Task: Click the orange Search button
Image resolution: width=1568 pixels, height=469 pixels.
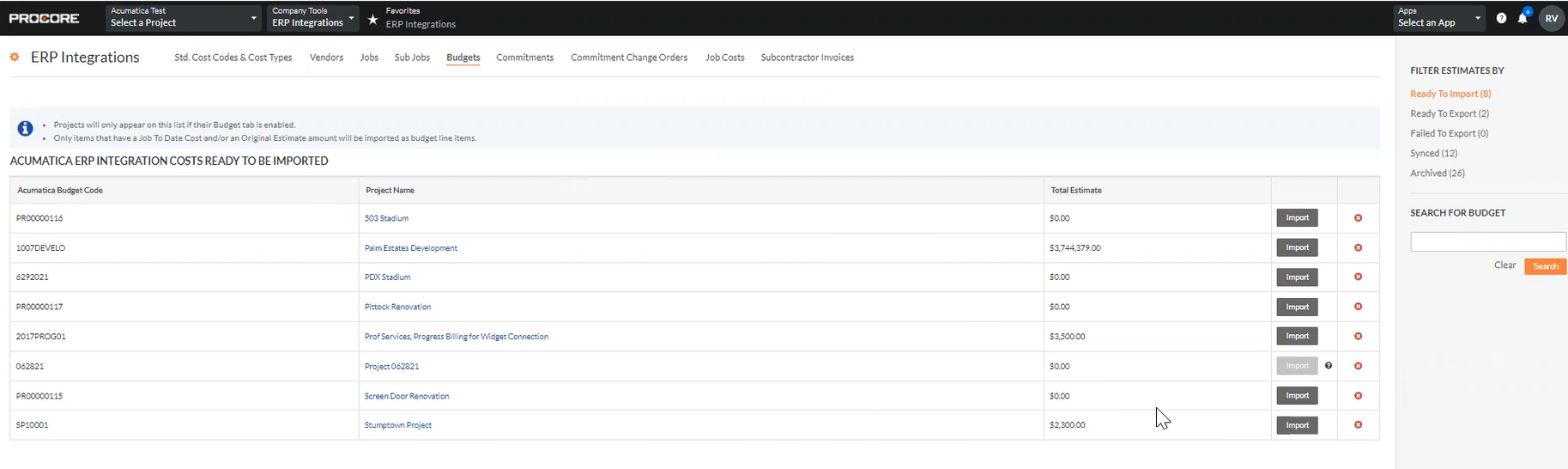Action: (1546, 266)
